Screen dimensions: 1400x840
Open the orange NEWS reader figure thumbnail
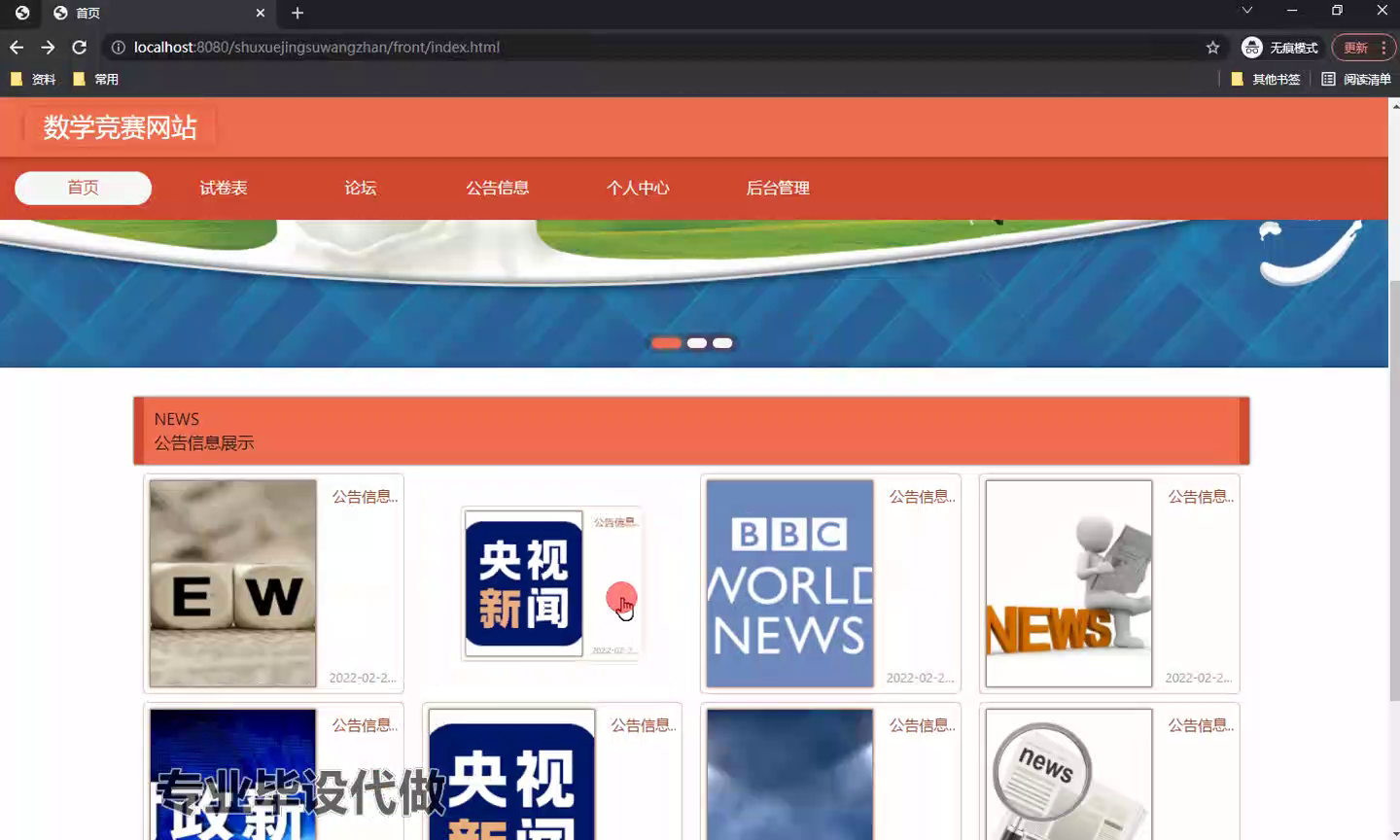1068,583
